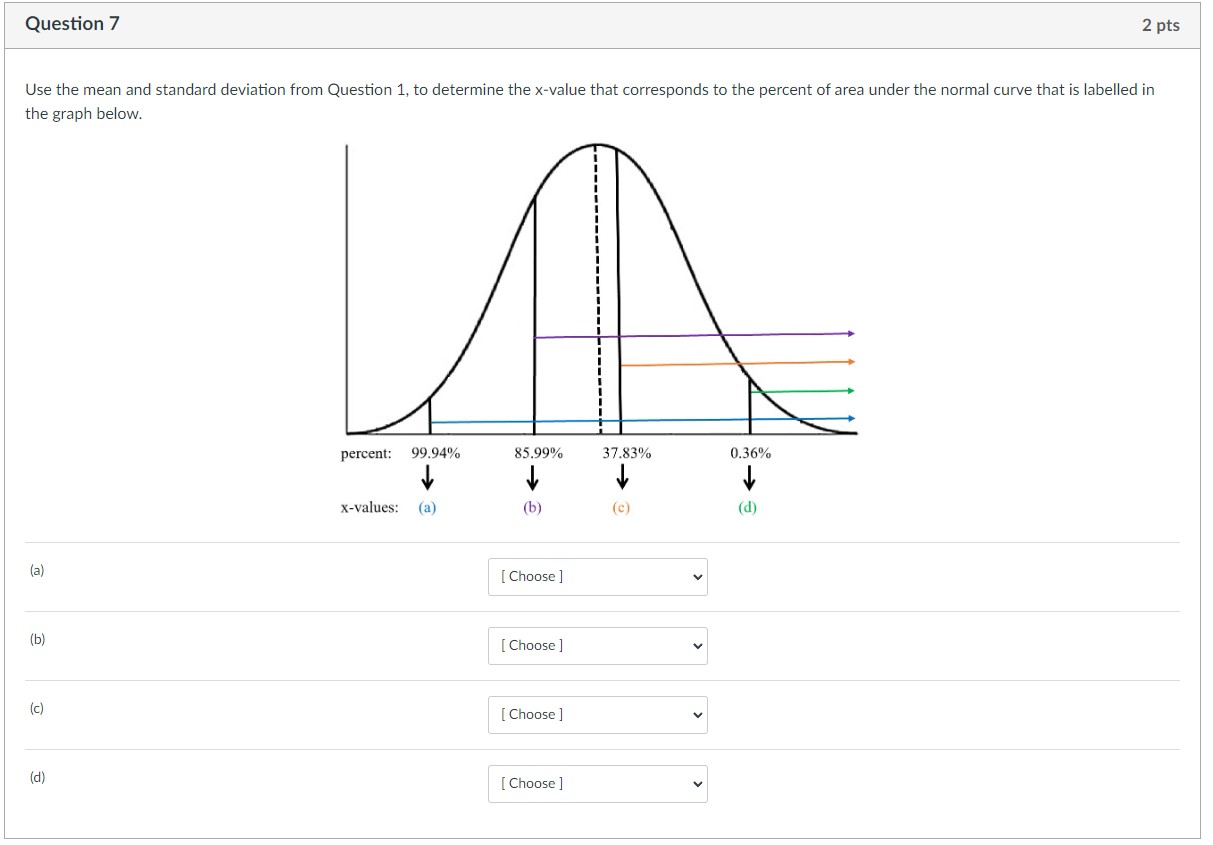Click the (b) row label on the left

pos(37,639)
